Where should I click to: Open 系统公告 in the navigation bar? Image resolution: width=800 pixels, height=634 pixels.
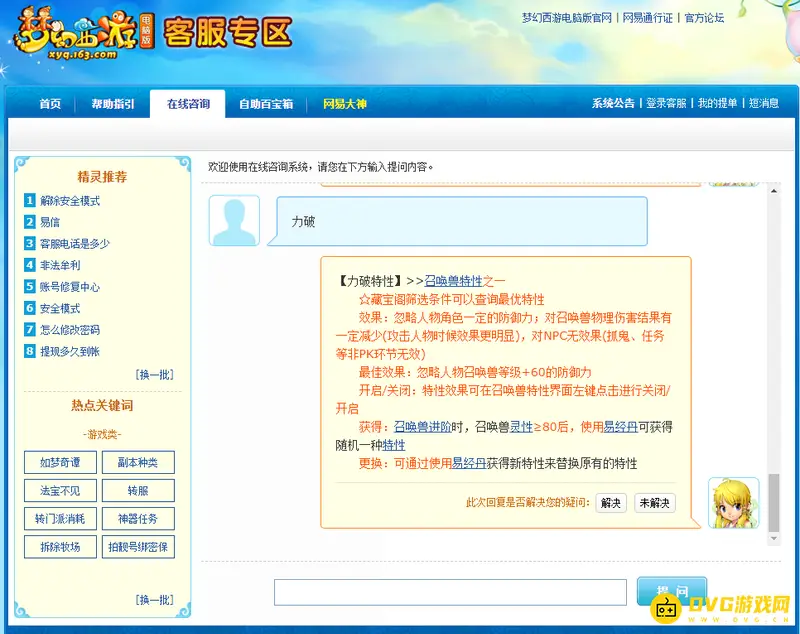613,103
